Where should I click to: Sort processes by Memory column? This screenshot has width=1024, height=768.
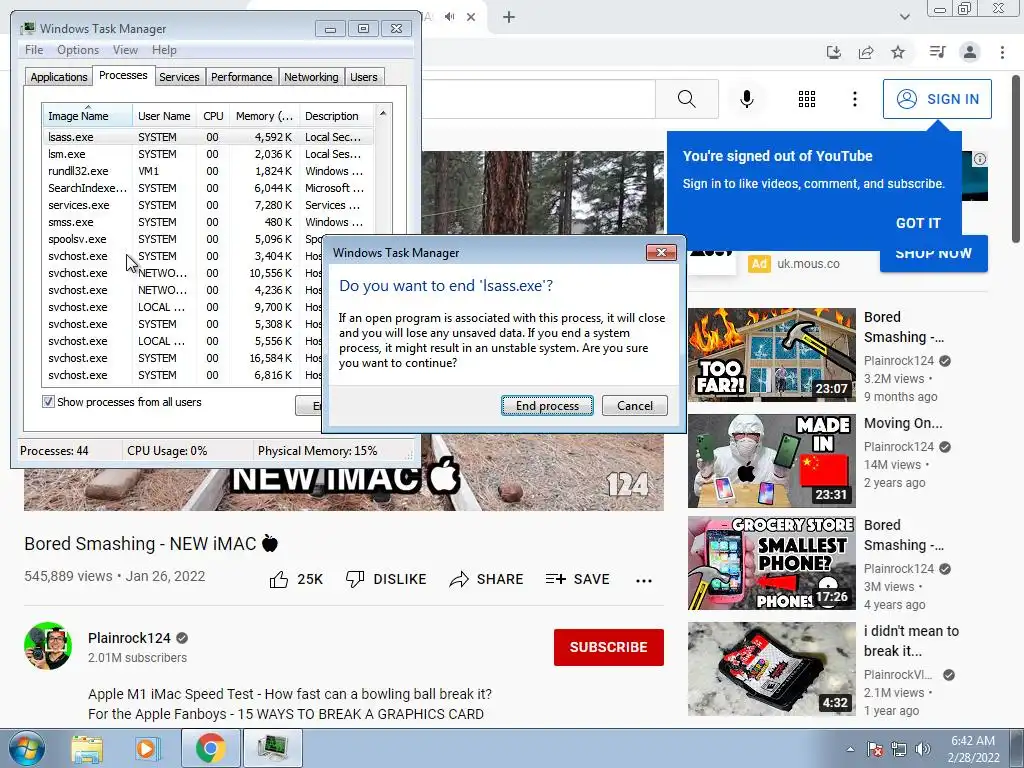(x=264, y=116)
